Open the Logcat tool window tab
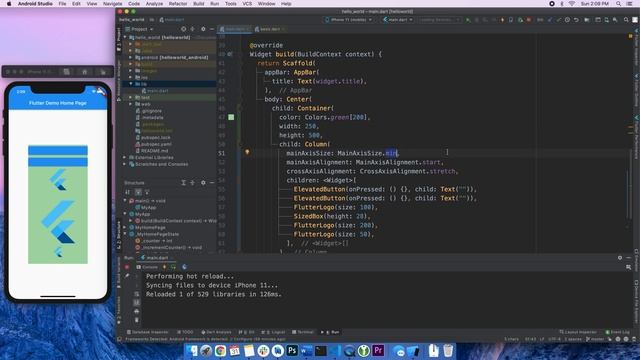This screenshot has height=360, width=640. coord(274,332)
